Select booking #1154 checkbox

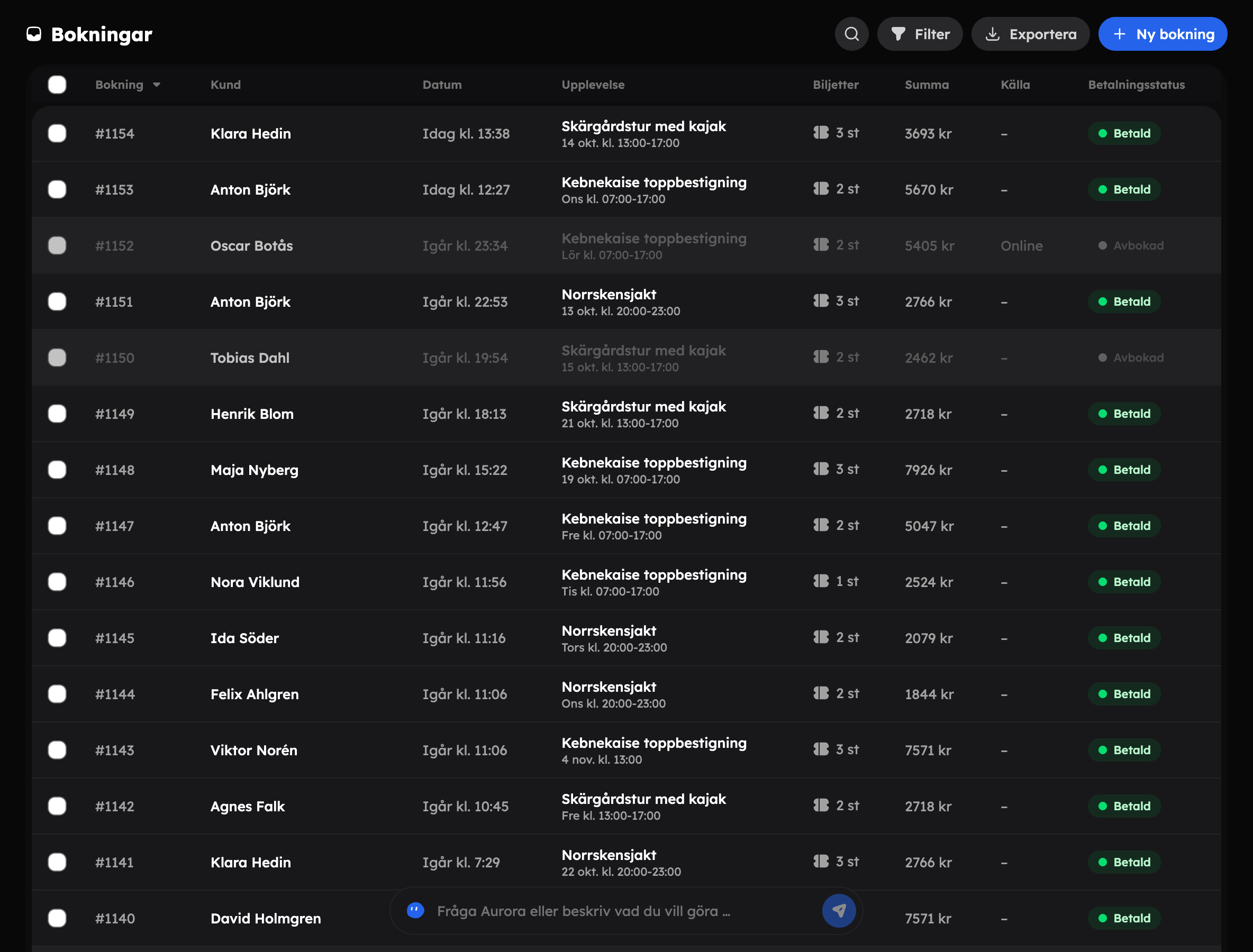tap(57, 134)
